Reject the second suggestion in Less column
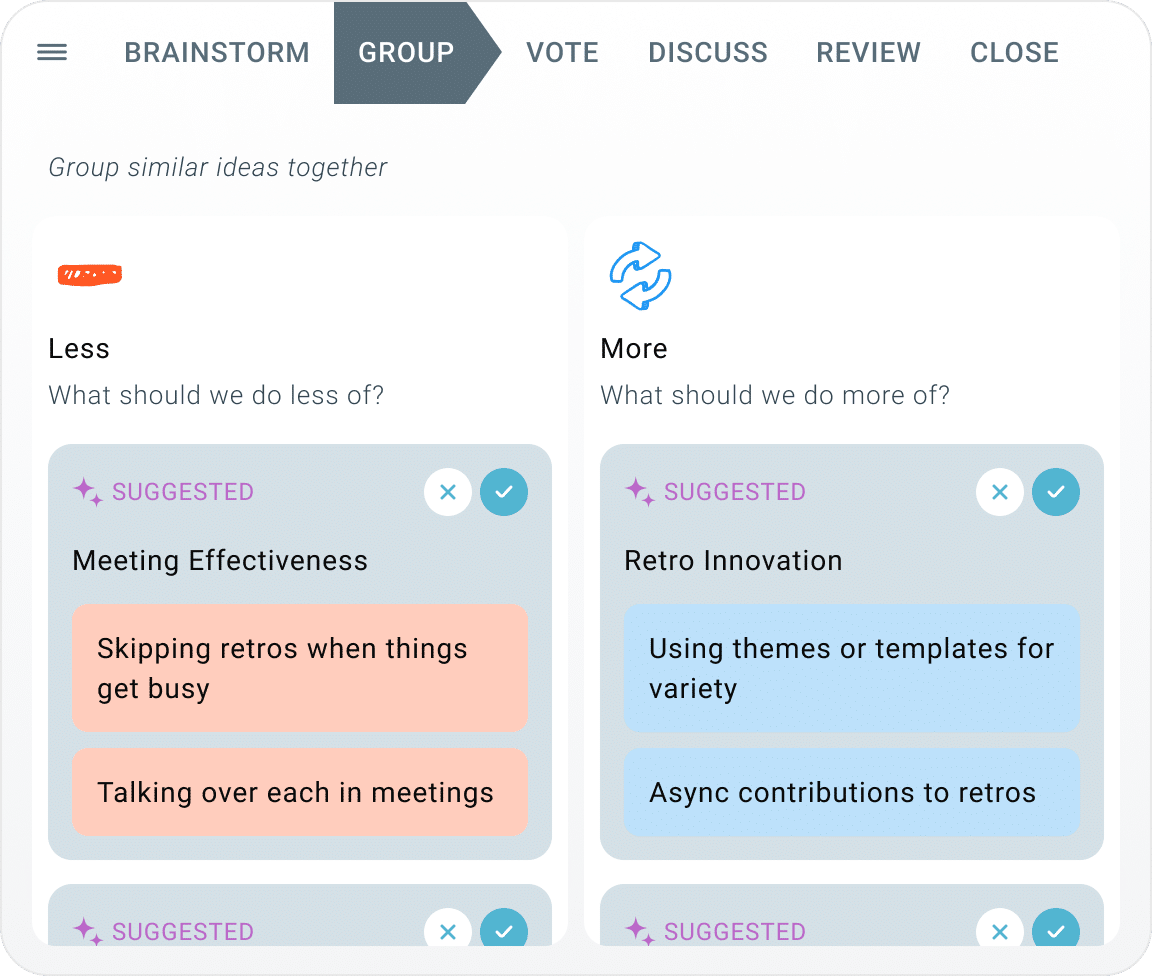 [448, 931]
